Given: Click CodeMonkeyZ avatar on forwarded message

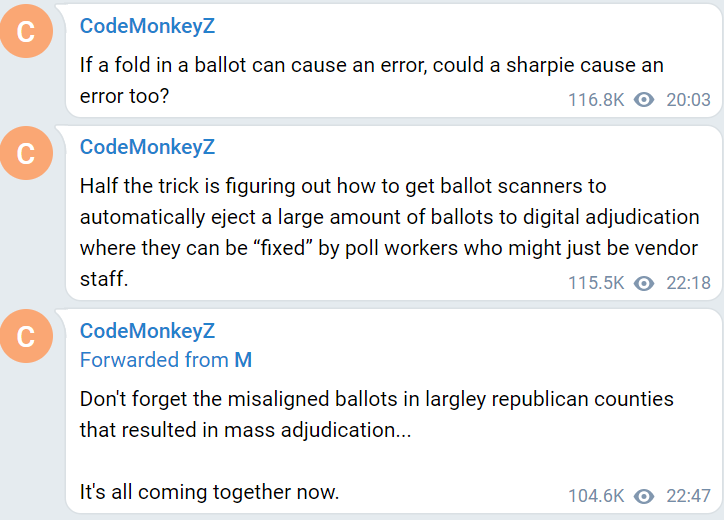Looking at the screenshot, I should click(x=26, y=336).
